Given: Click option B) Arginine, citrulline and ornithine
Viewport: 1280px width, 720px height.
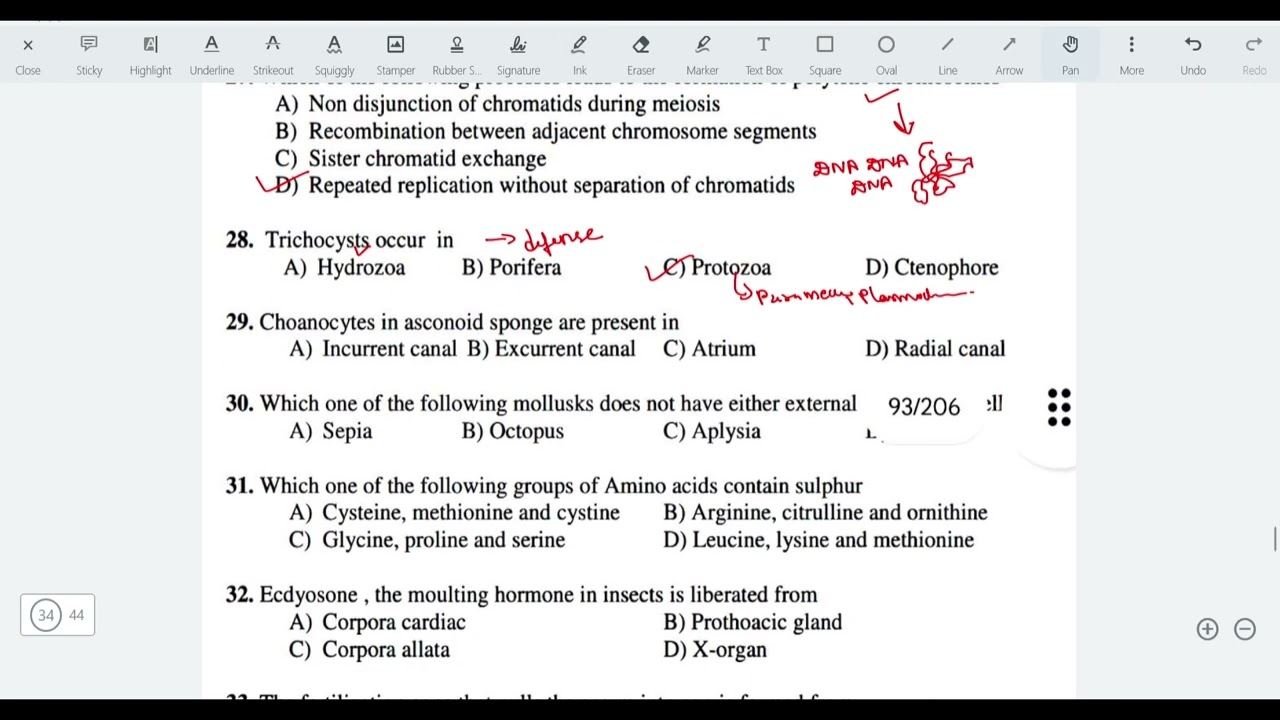Looking at the screenshot, I should (x=825, y=512).
